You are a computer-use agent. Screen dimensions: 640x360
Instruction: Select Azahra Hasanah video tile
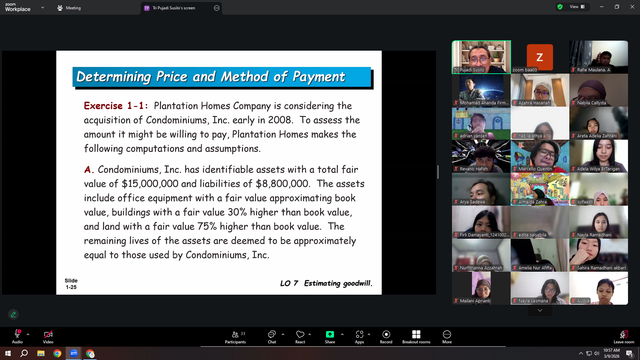[x=540, y=90]
